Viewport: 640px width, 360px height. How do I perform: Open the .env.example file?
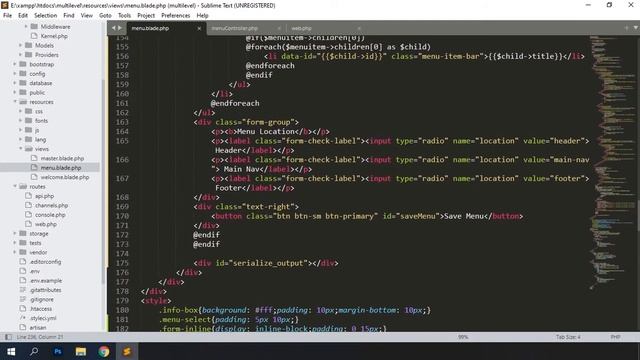click(x=45, y=280)
